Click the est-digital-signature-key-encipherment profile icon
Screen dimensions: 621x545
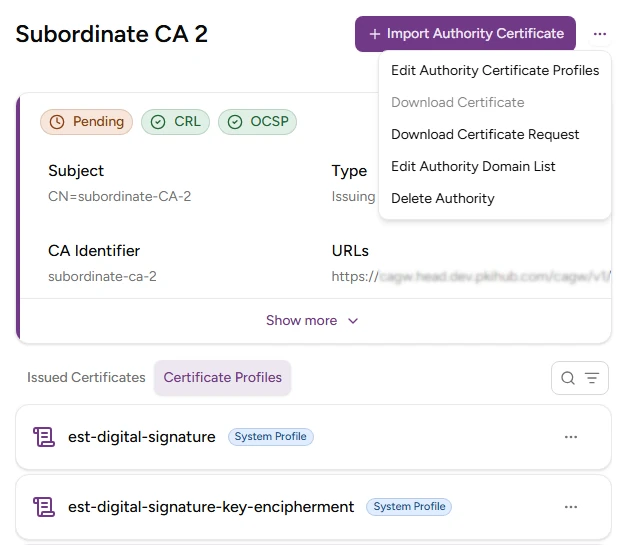pos(43,507)
